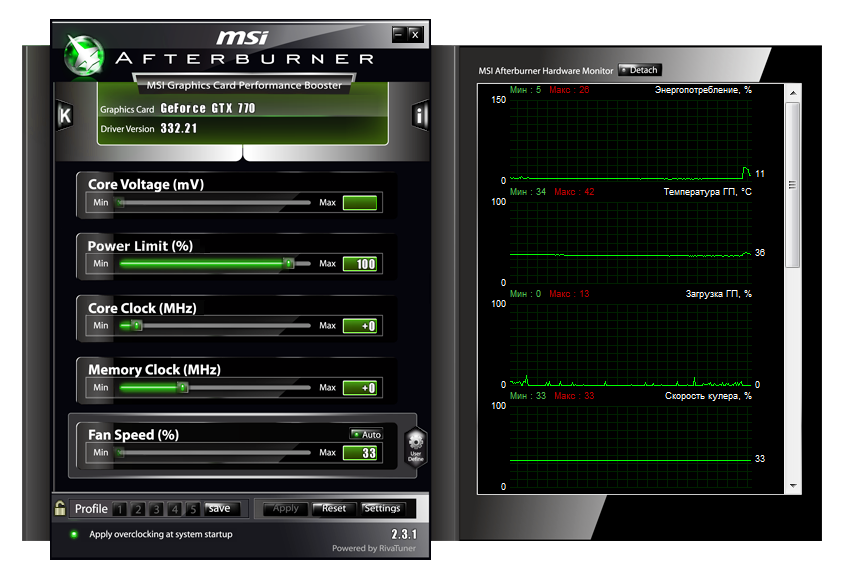Save the current profile
Screen dimensions: 843x570
tap(222, 509)
